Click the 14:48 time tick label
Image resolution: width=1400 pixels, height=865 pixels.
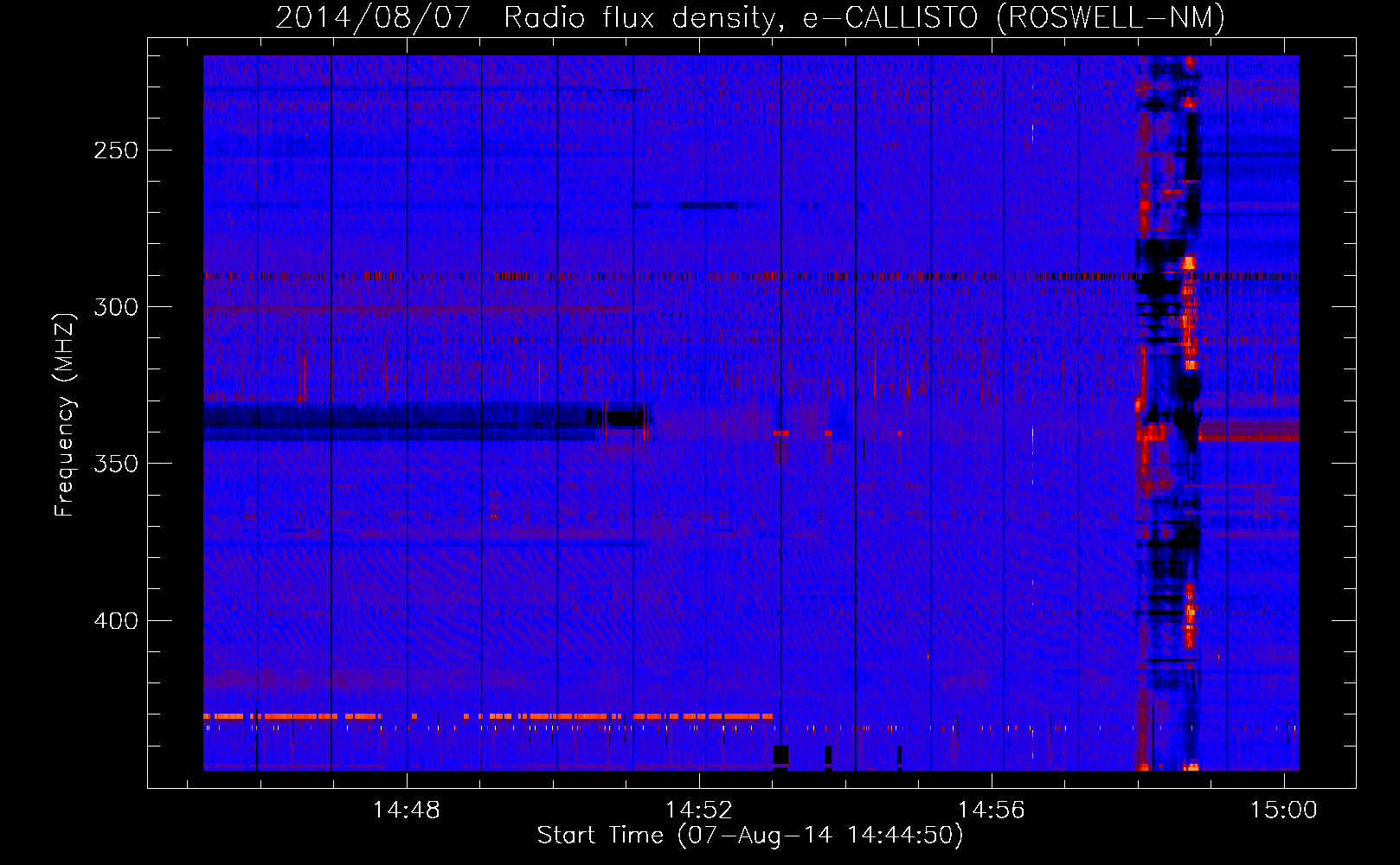tap(407, 810)
